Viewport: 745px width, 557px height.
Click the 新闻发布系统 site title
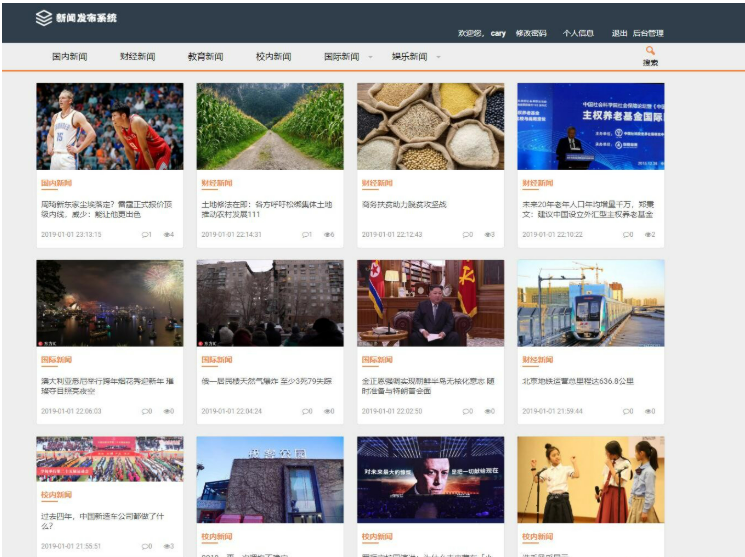pos(86,18)
